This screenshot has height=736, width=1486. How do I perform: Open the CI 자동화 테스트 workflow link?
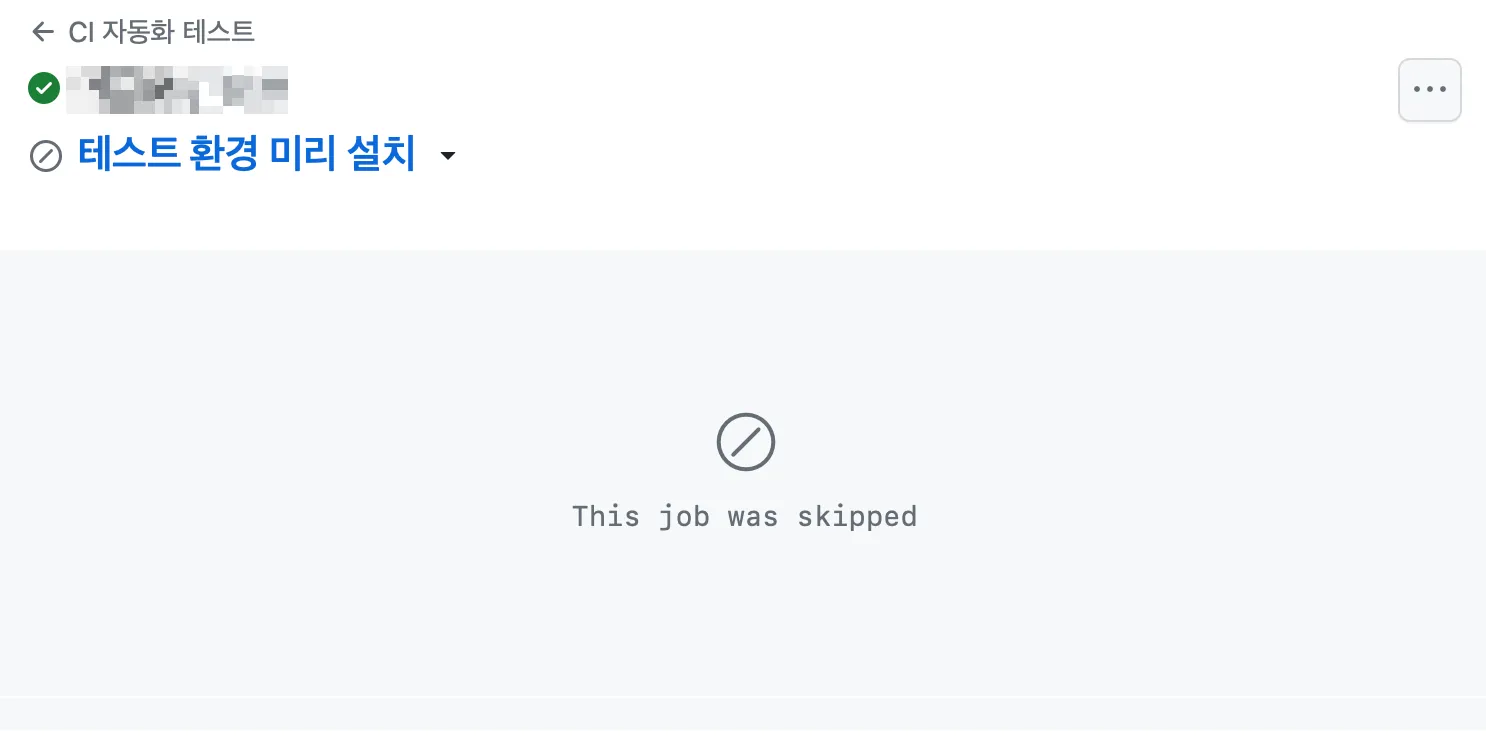[161, 32]
